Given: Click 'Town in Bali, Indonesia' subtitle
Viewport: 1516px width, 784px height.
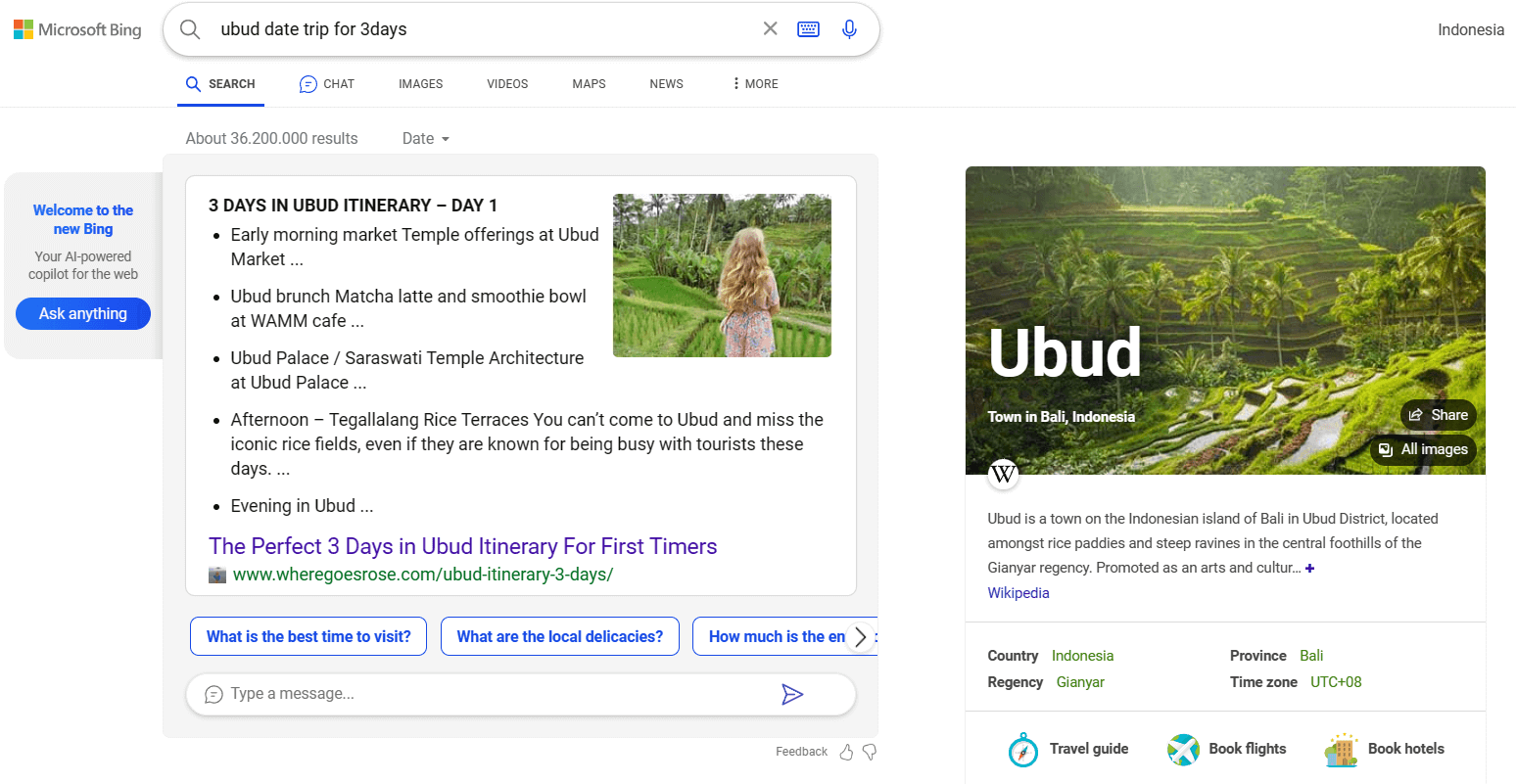Looking at the screenshot, I should [x=1062, y=417].
